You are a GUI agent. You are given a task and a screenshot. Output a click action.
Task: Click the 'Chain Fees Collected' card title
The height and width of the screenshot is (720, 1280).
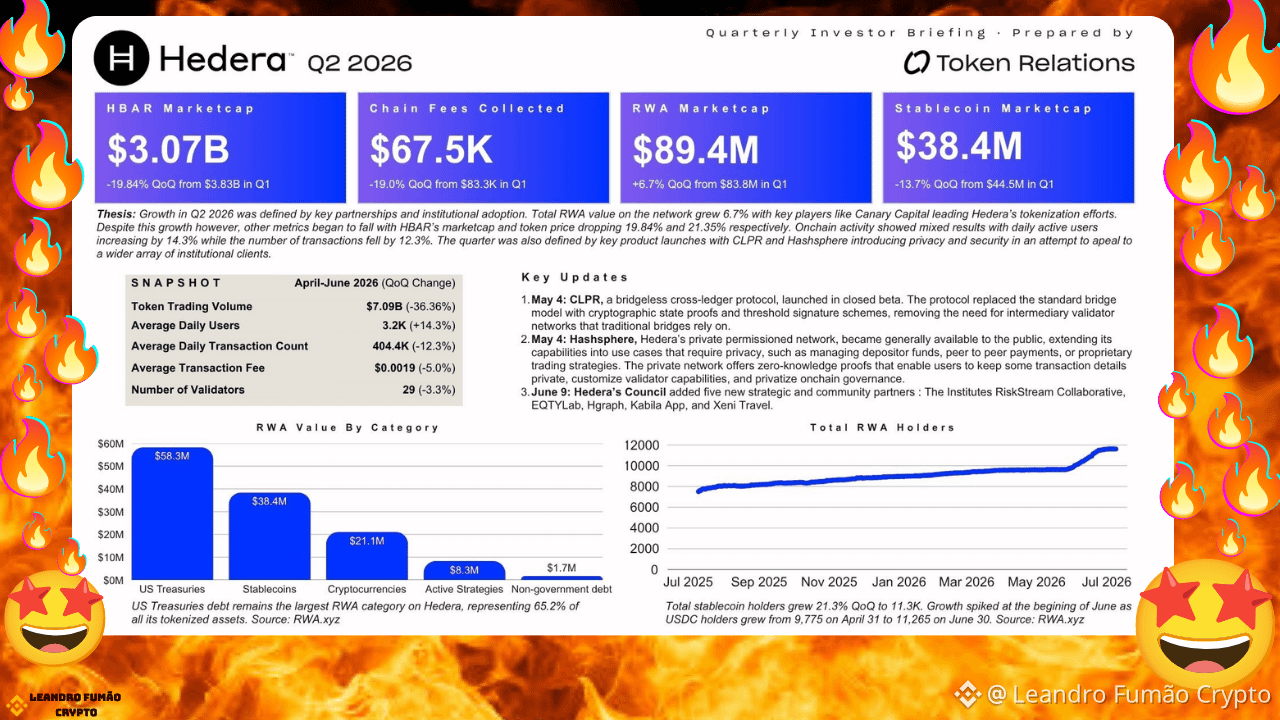click(x=467, y=108)
